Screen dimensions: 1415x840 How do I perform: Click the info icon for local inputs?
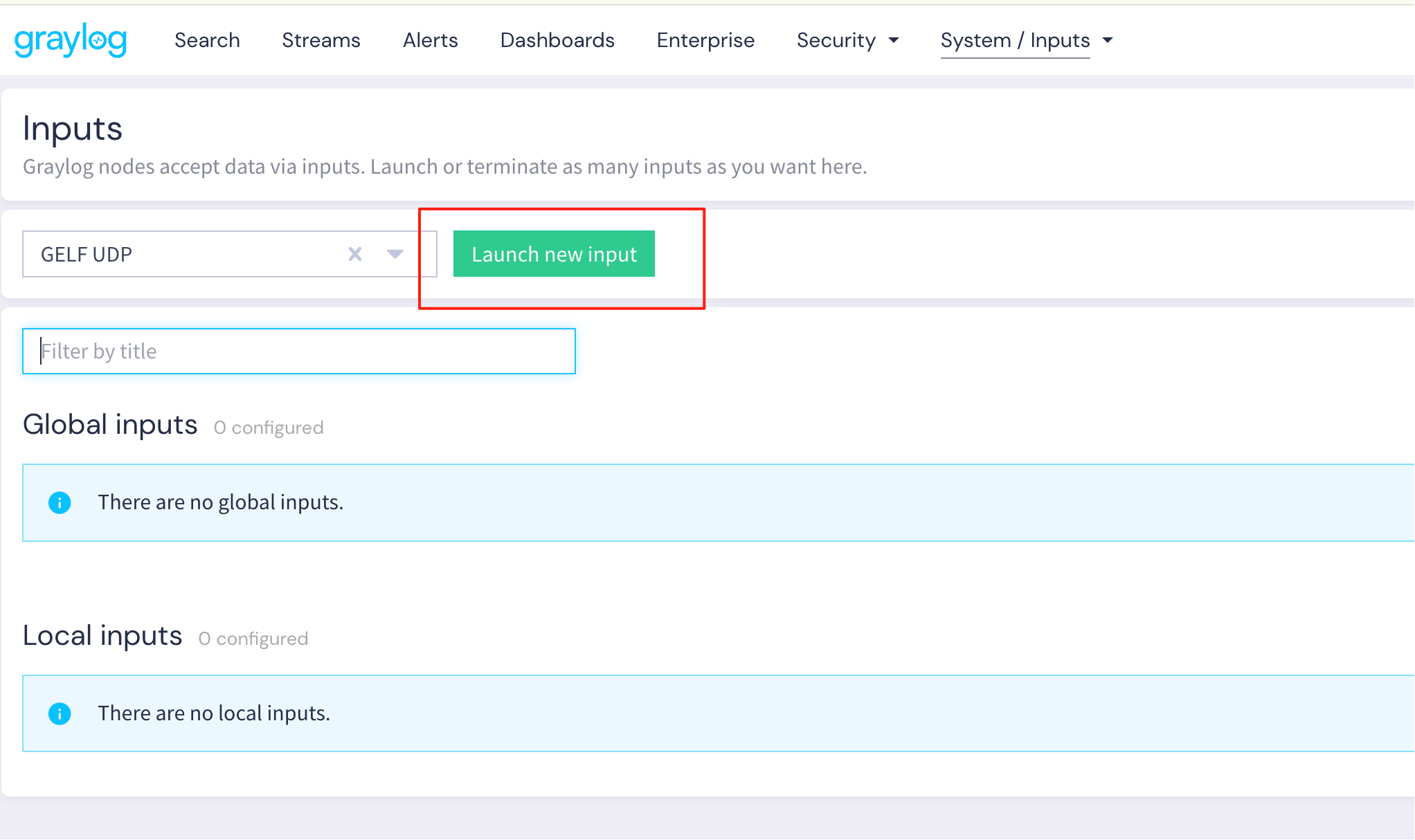pyautogui.click(x=60, y=713)
